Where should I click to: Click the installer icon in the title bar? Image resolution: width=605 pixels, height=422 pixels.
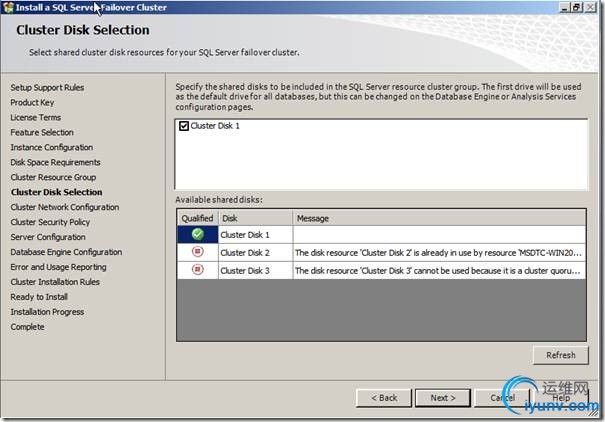point(8,7)
